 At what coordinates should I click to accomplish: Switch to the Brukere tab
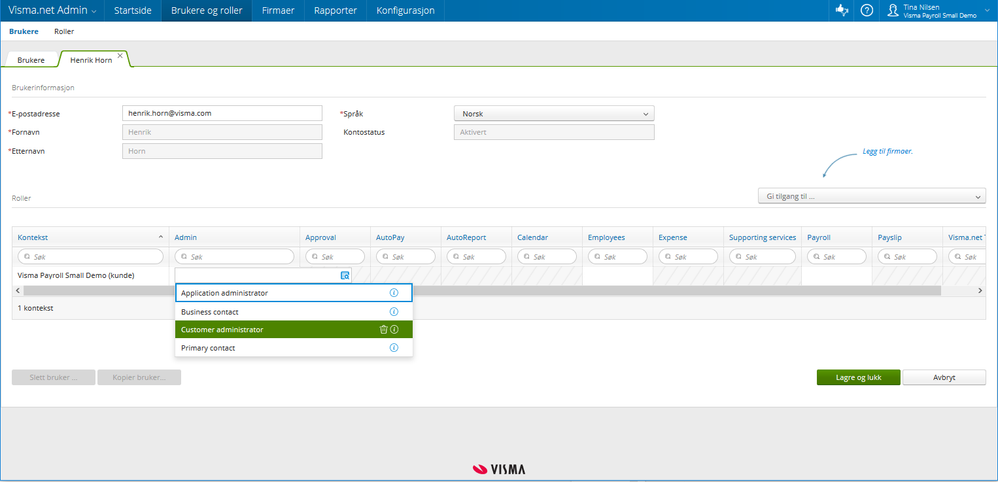pos(31,59)
